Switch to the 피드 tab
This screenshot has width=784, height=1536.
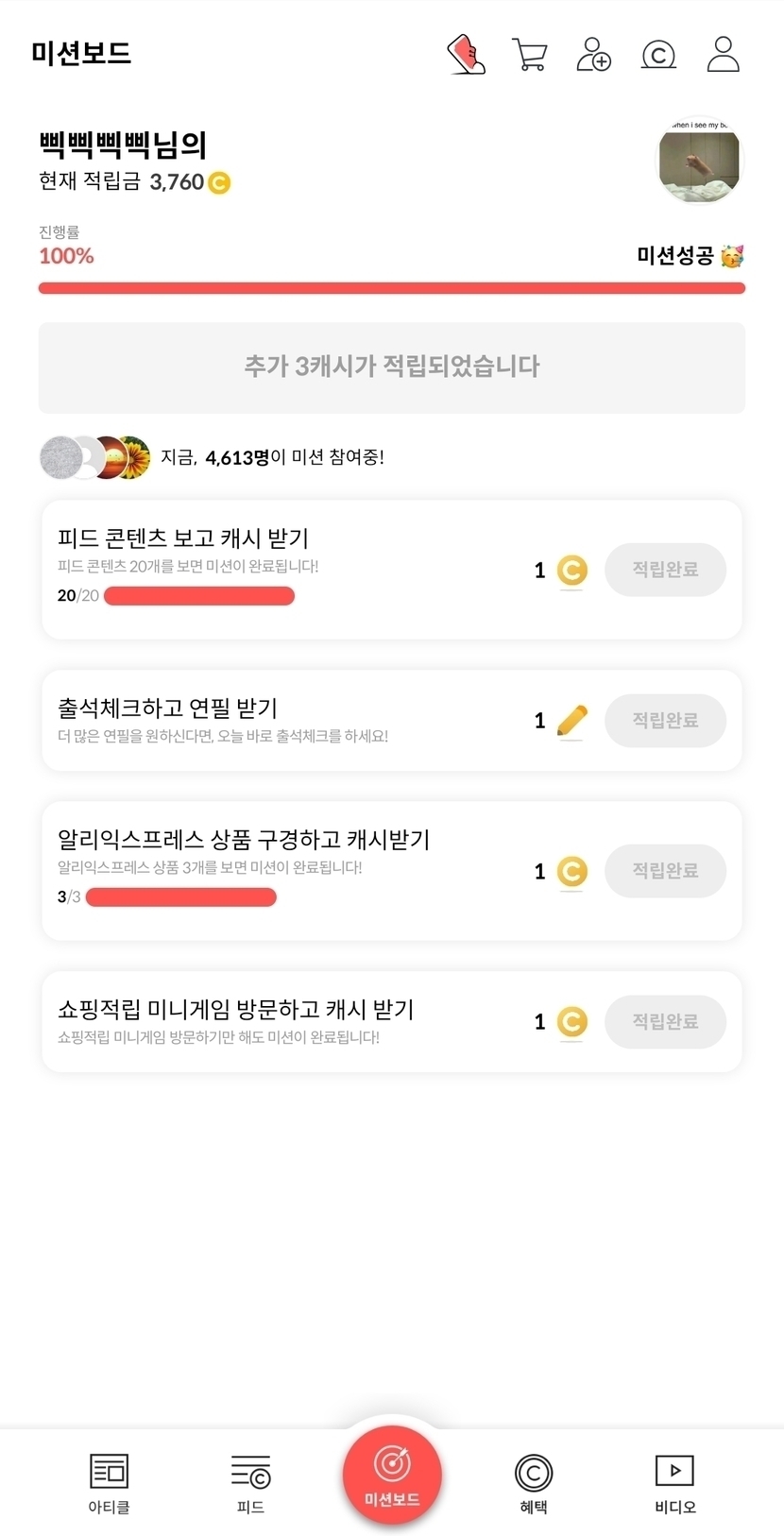[x=250, y=1482]
